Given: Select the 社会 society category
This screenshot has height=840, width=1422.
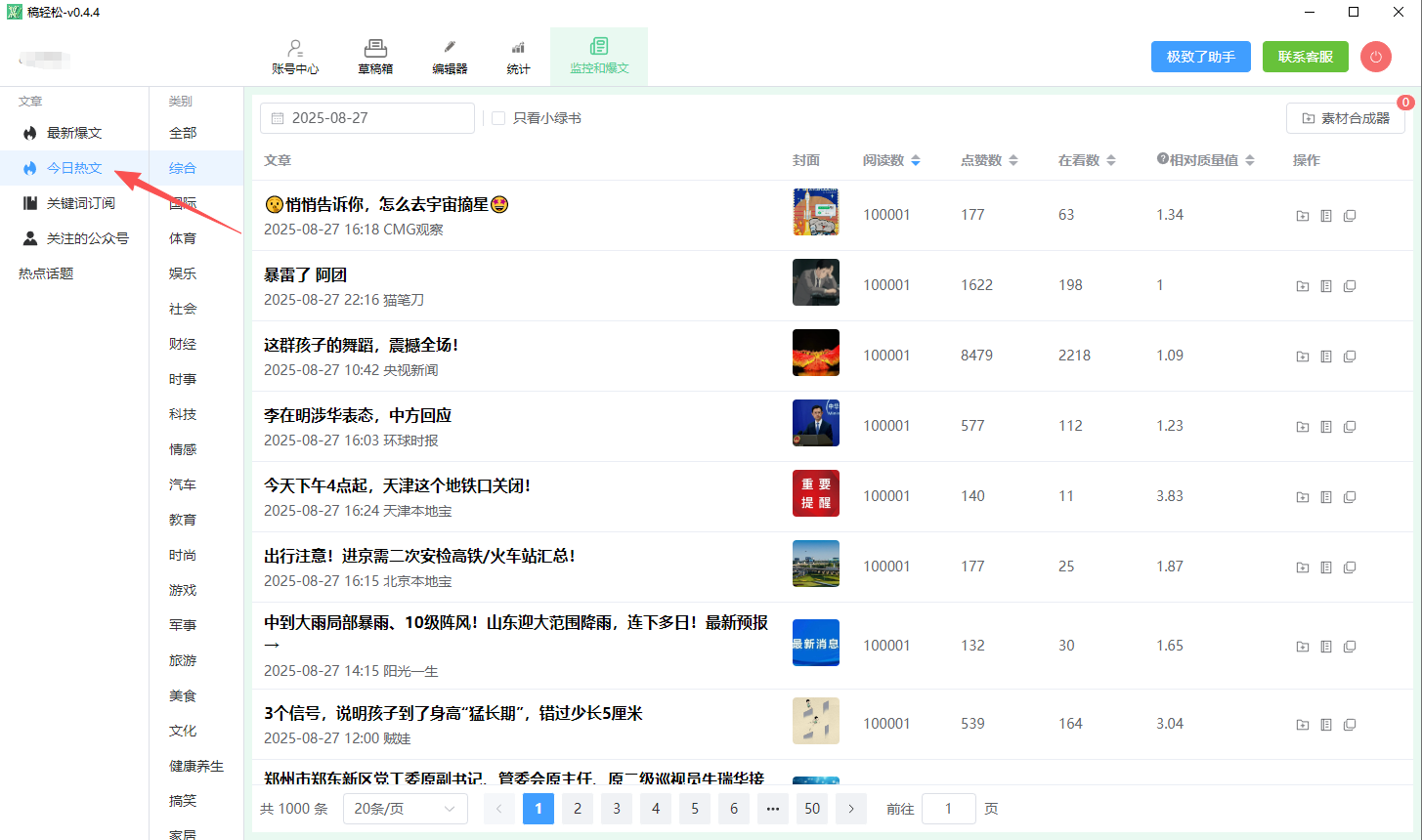Looking at the screenshot, I should 183,309.
